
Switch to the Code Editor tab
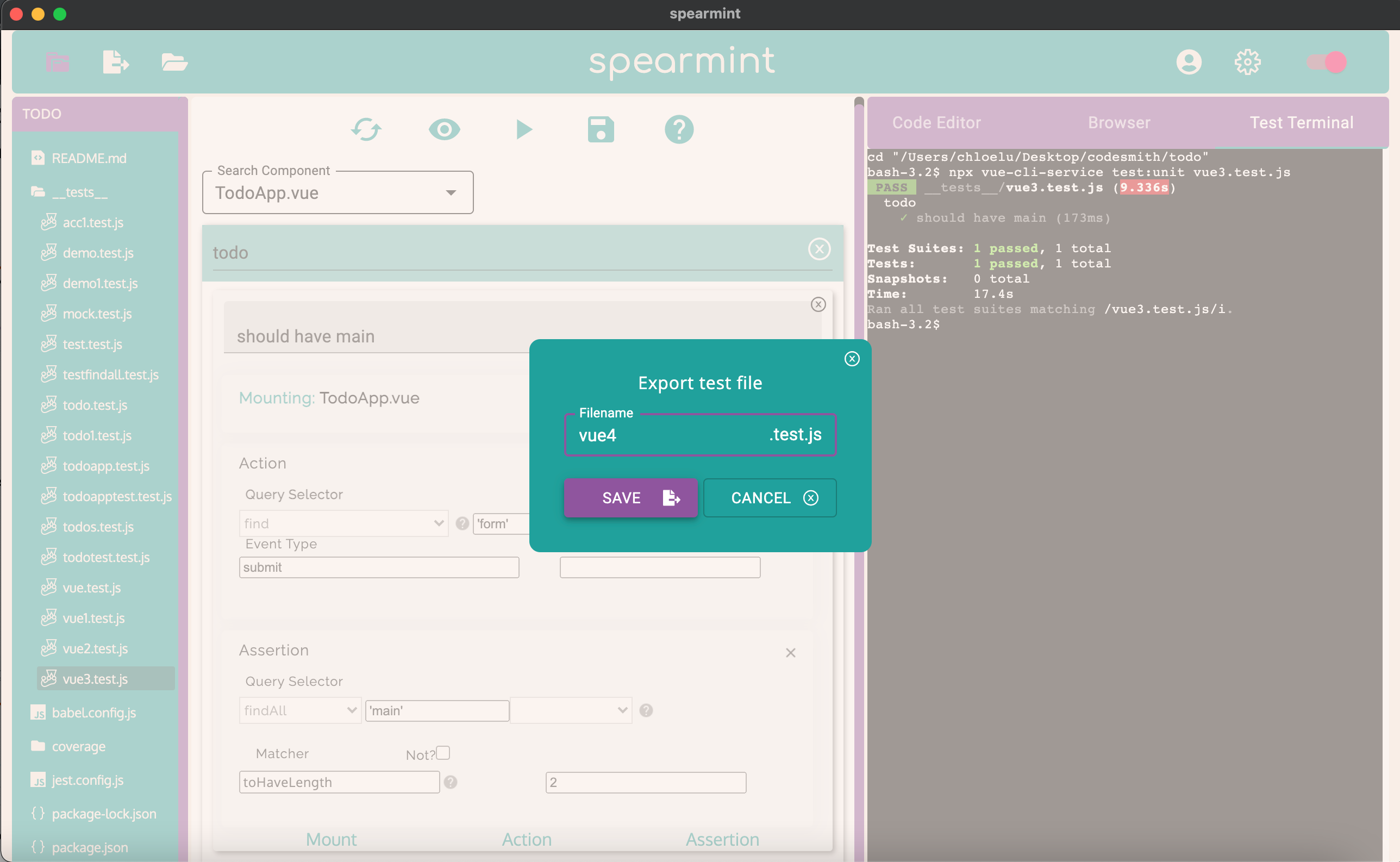pos(935,121)
